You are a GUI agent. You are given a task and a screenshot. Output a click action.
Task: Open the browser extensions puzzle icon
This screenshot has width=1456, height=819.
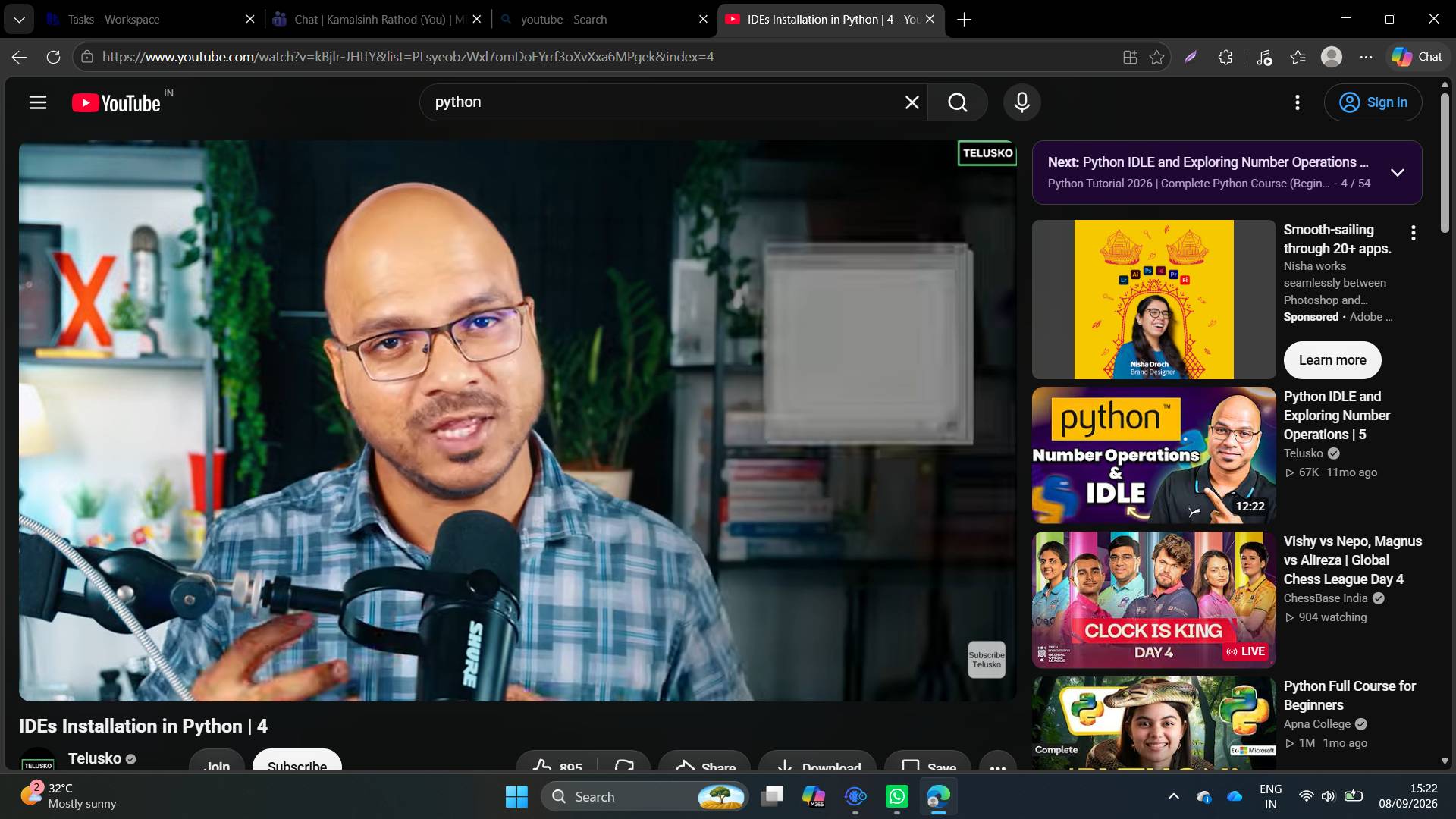tap(1225, 57)
